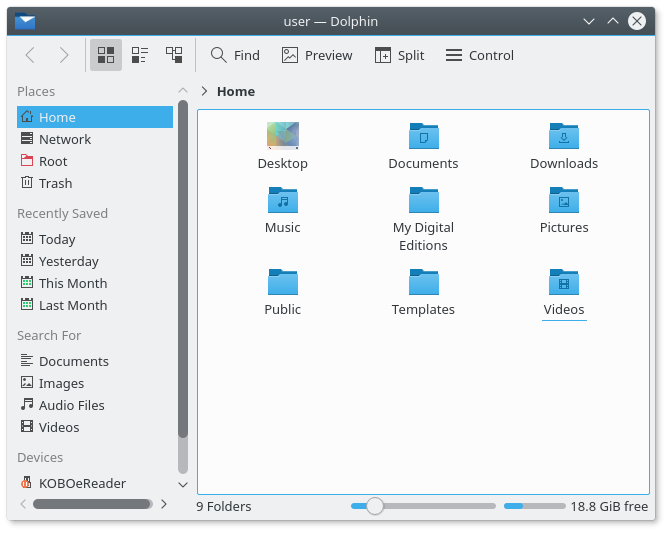
Task: Click the Videos folder link
Action: pos(564,310)
